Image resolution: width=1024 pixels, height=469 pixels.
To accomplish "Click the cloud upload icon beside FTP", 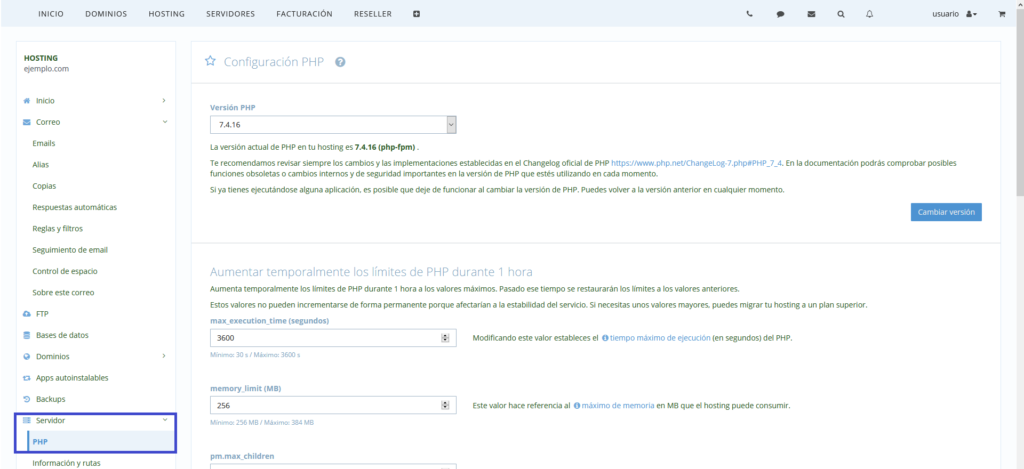I will [27, 314].
